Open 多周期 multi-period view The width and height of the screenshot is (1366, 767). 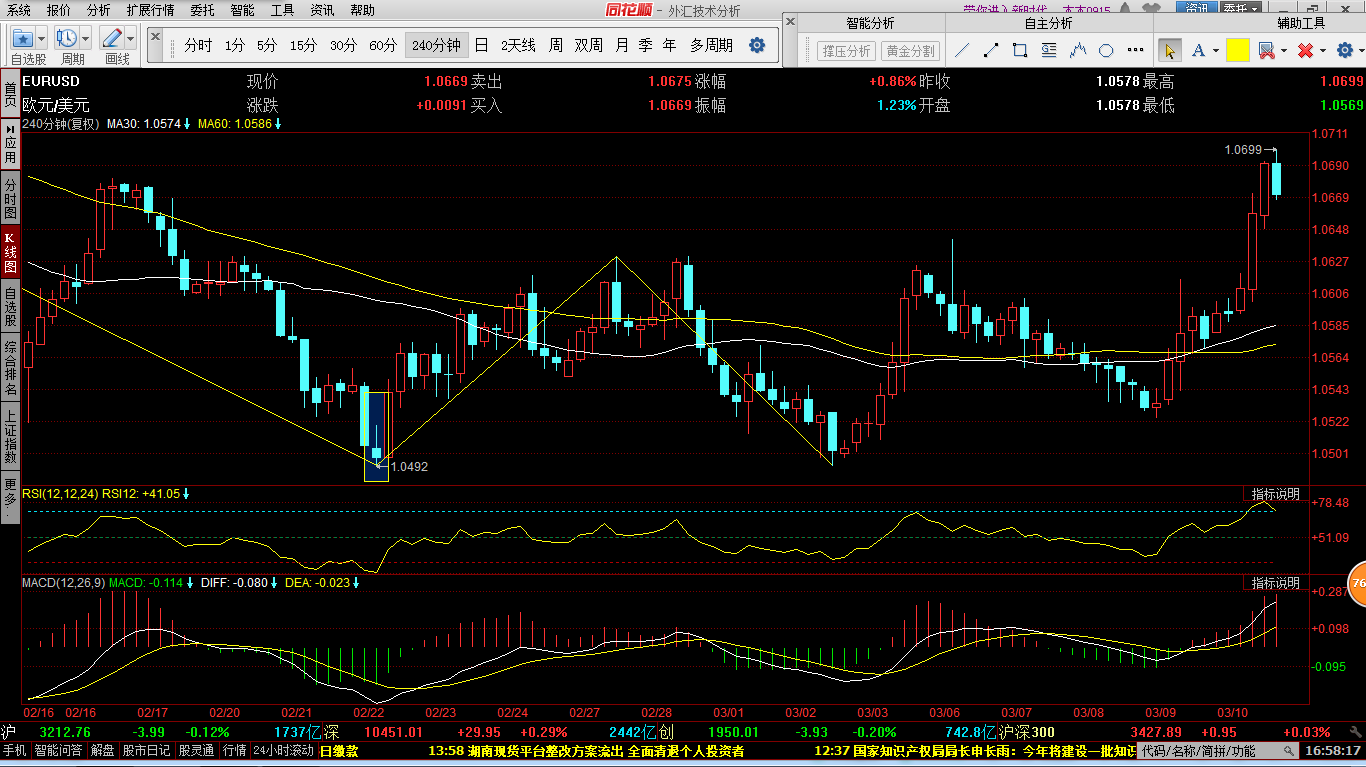click(711, 45)
